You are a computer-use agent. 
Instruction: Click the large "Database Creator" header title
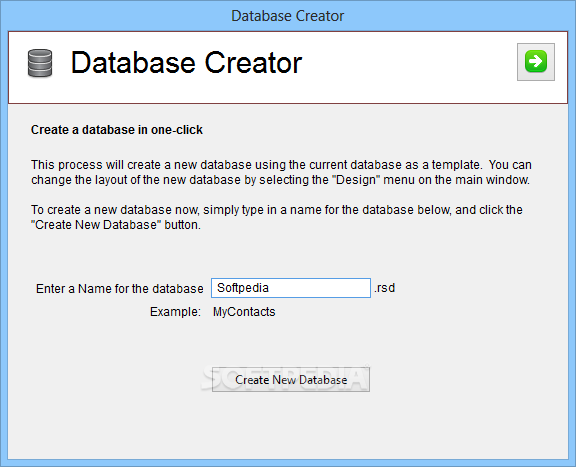186,63
